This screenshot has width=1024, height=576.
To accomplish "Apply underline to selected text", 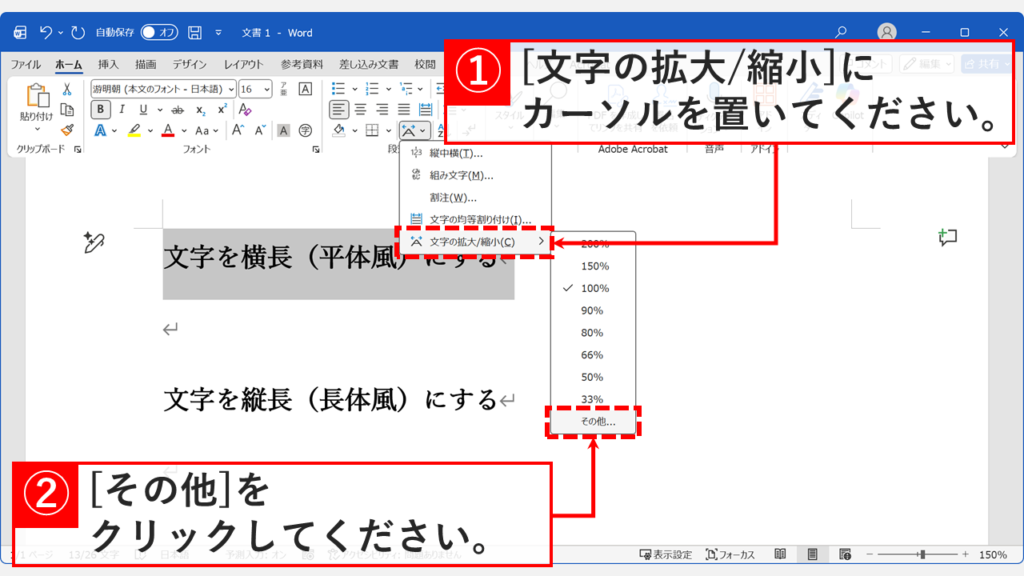I will click(x=142, y=110).
